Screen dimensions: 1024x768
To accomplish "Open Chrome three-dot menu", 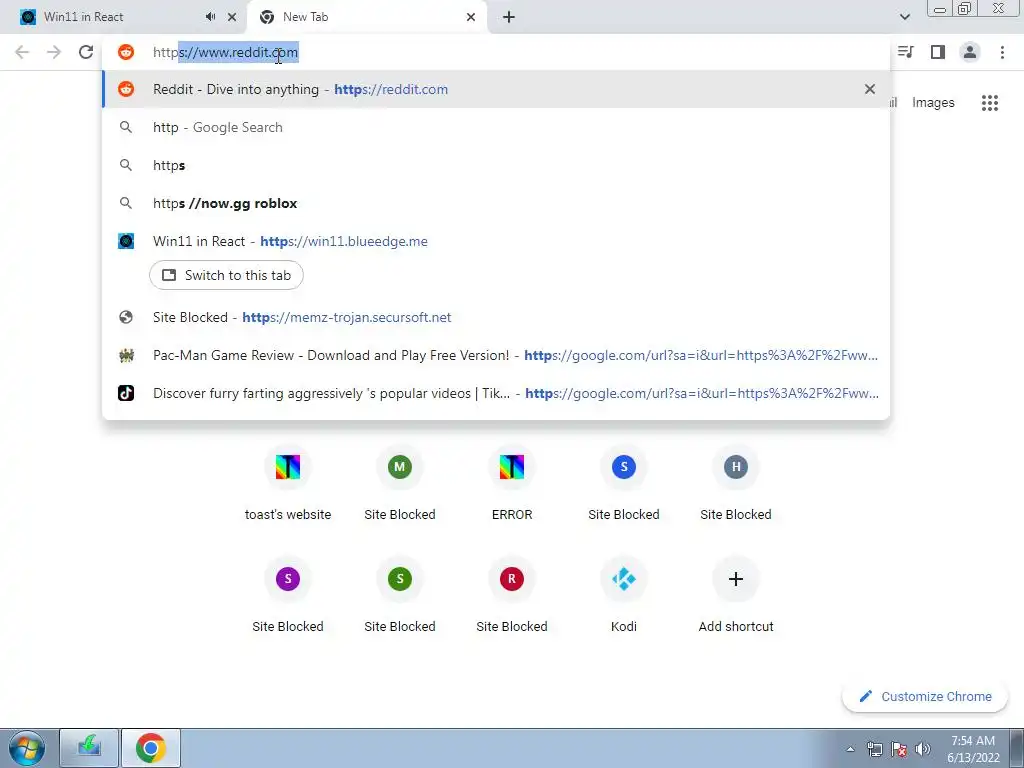I will pos(1002,52).
